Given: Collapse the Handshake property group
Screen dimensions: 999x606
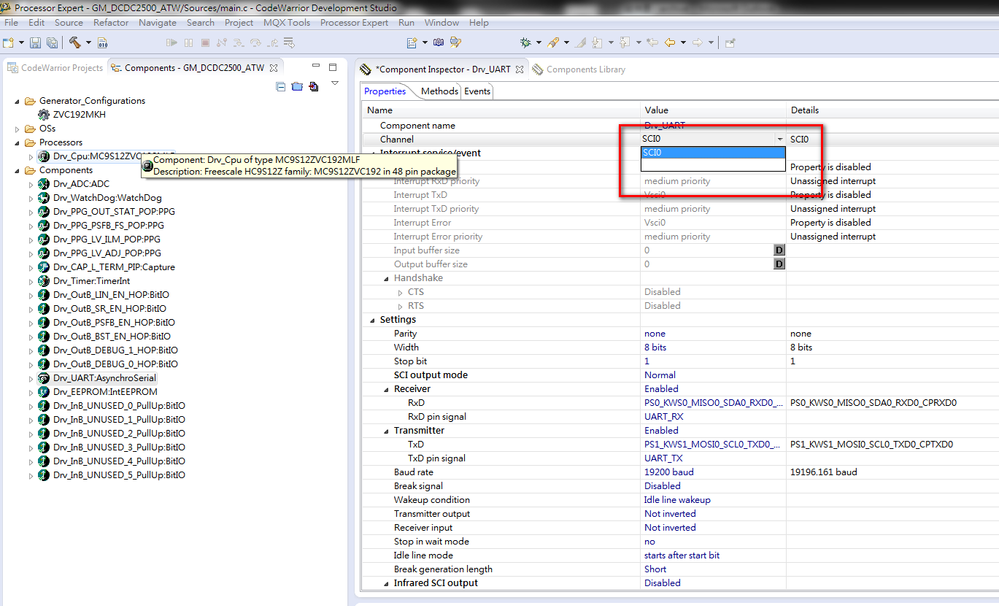Looking at the screenshot, I should [x=386, y=279].
